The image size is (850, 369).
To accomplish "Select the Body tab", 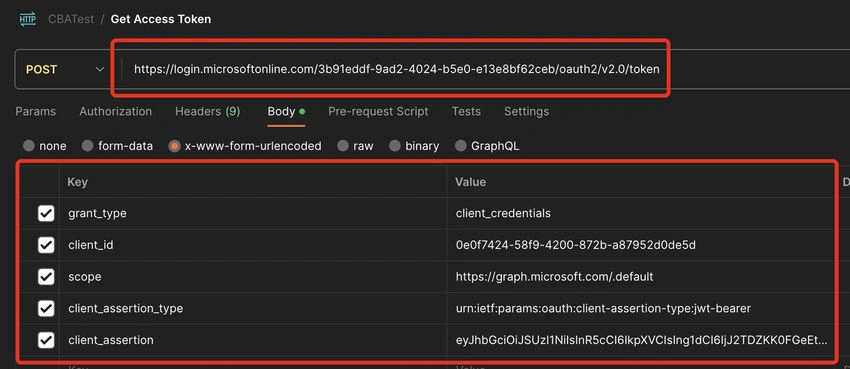I will (x=286, y=112).
